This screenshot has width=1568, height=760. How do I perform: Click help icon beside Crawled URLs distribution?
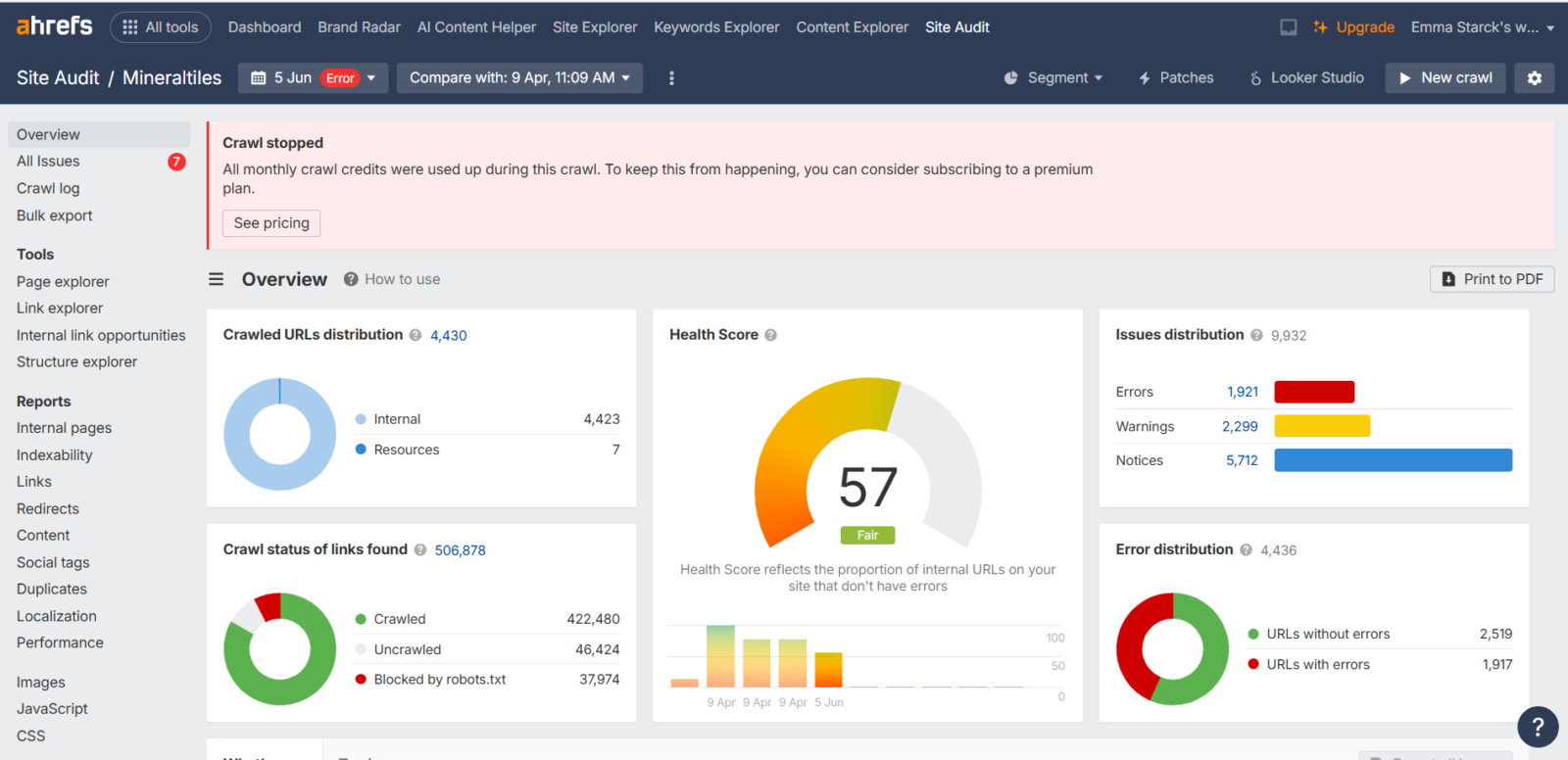[x=416, y=335]
